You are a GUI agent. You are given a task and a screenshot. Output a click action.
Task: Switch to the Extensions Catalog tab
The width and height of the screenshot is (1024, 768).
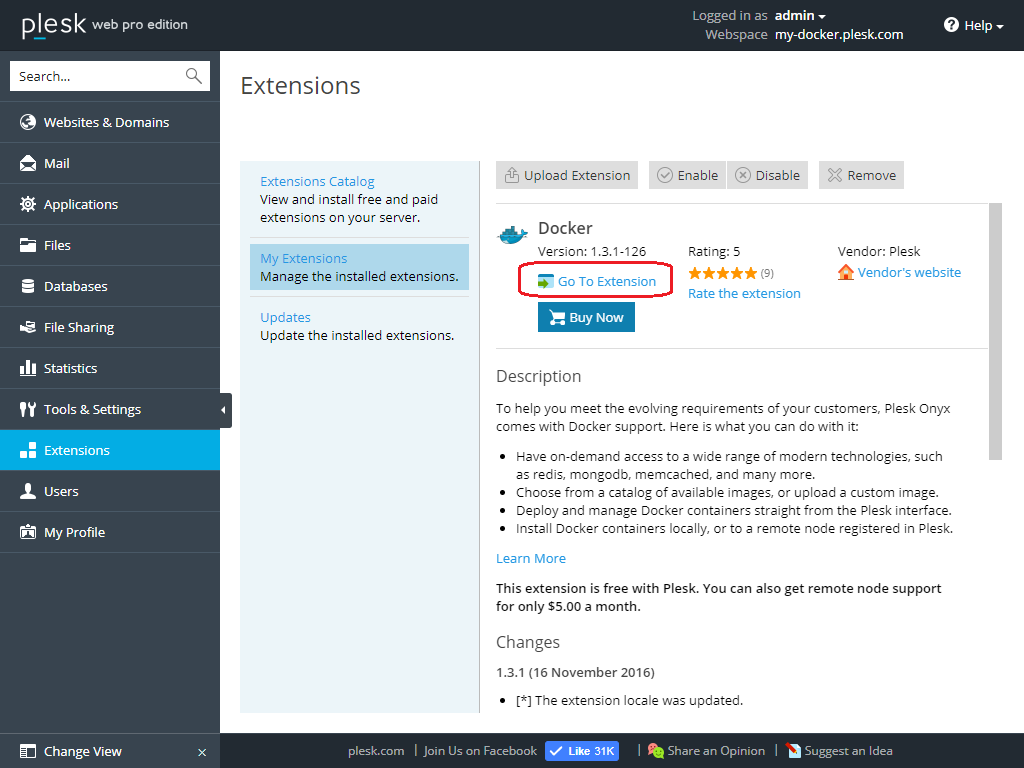point(317,182)
